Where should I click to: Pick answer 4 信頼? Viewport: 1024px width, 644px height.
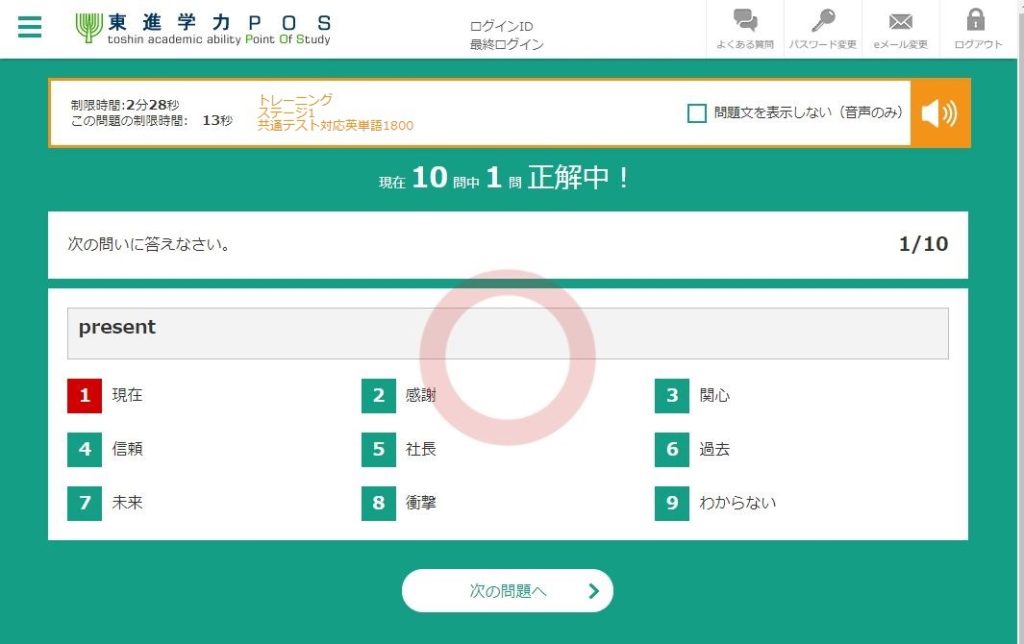click(85, 449)
